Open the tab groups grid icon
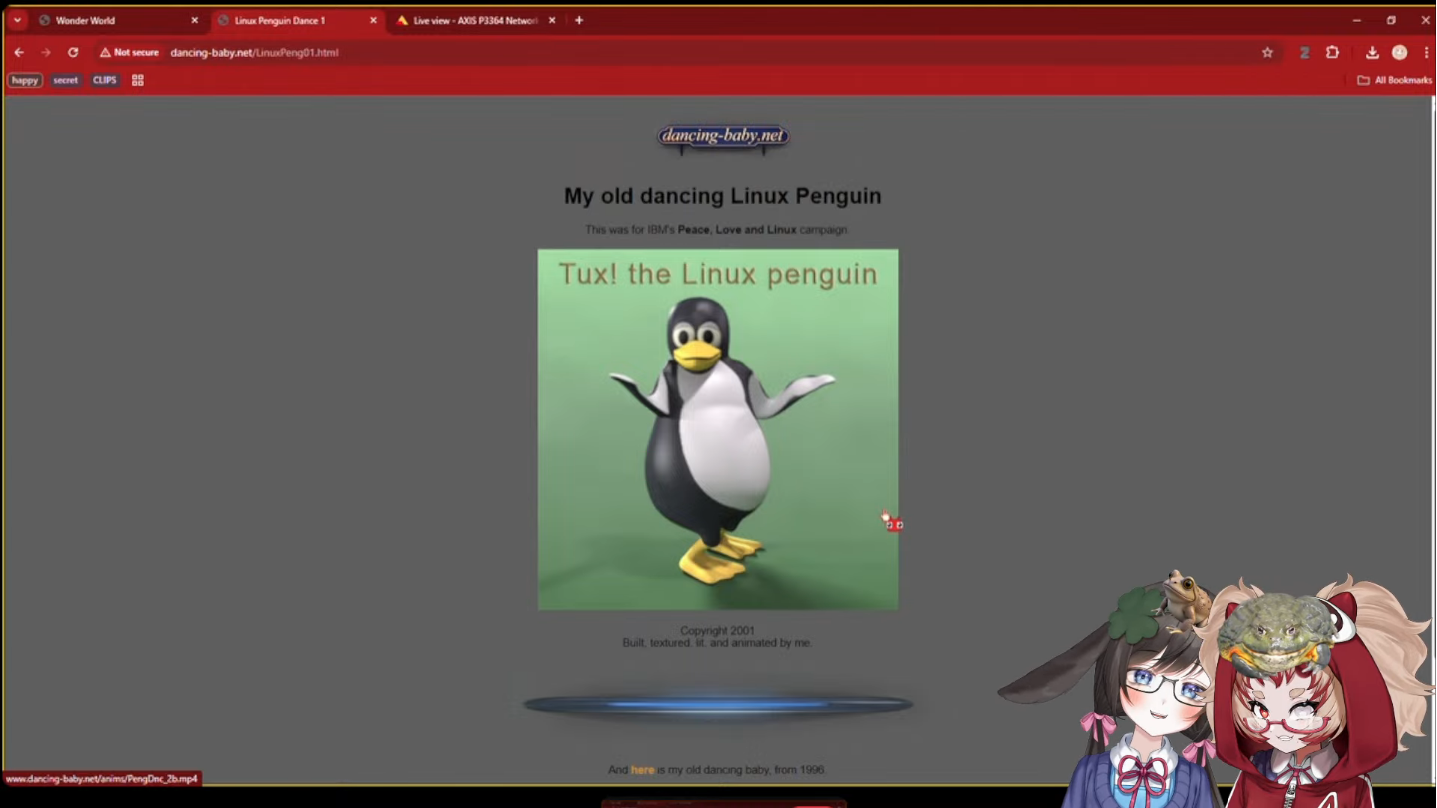This screenshot has width=1437, height=808. click(x=138, y=80)
